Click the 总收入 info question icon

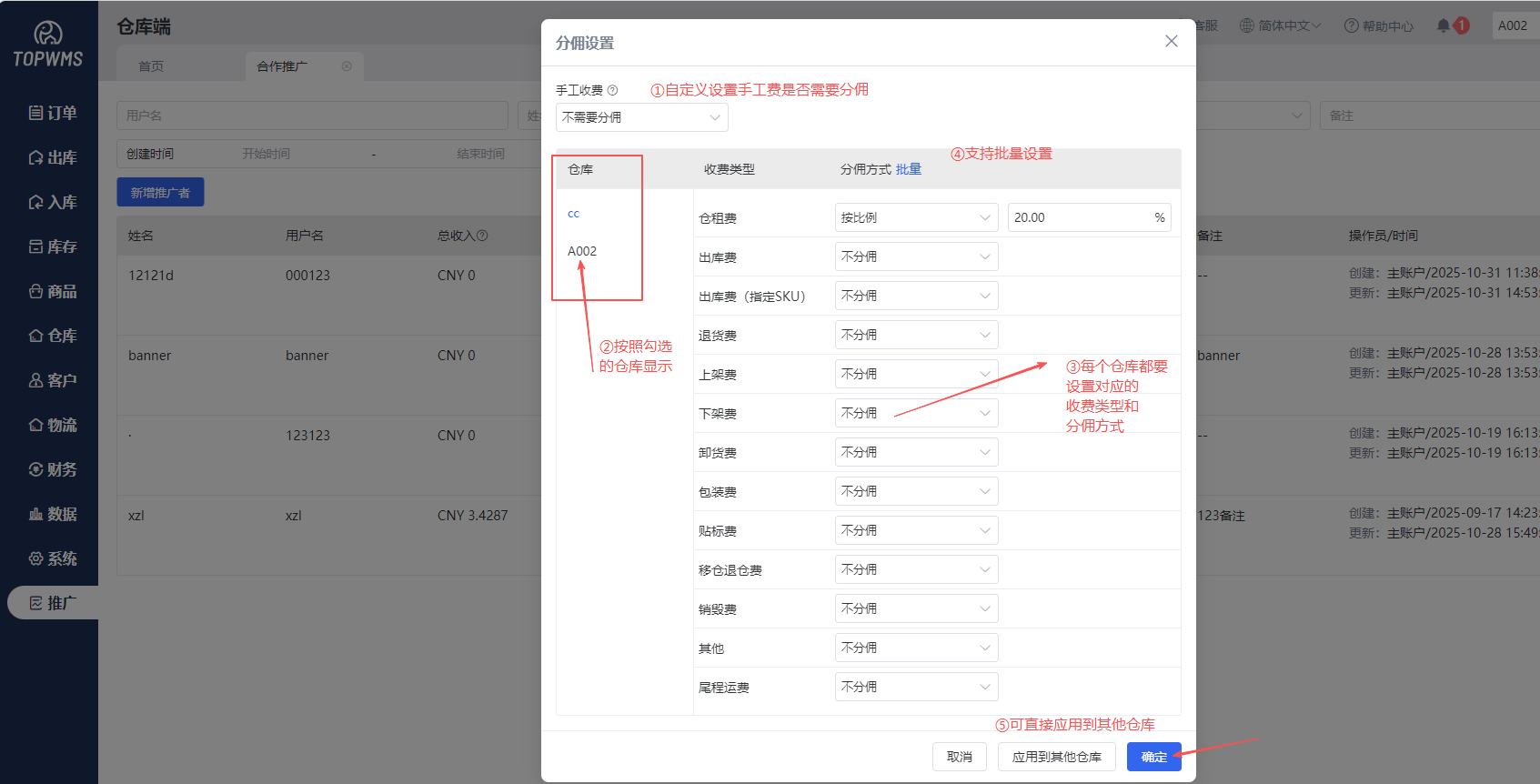click(482, 236)
